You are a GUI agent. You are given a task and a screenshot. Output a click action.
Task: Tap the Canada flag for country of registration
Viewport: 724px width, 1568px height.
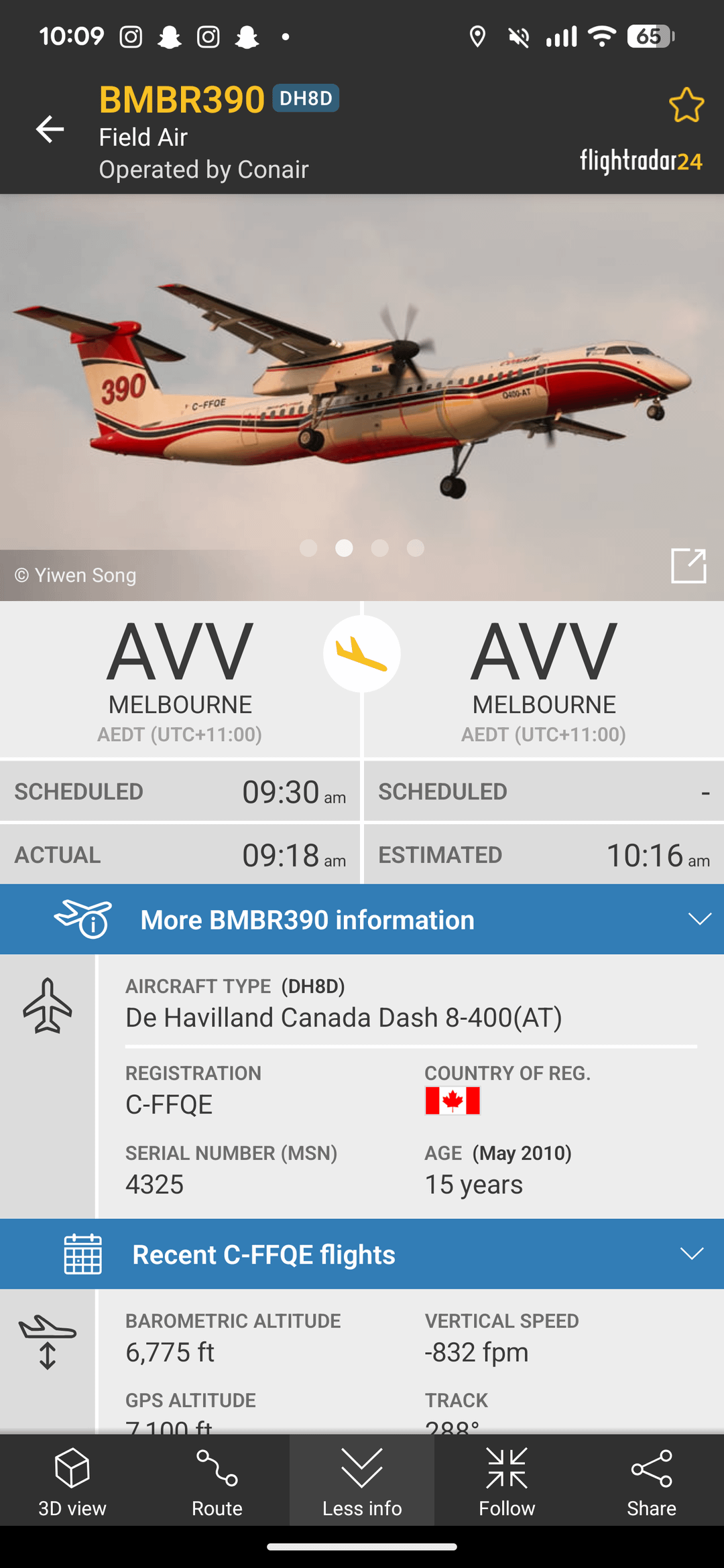[452, 1101]
